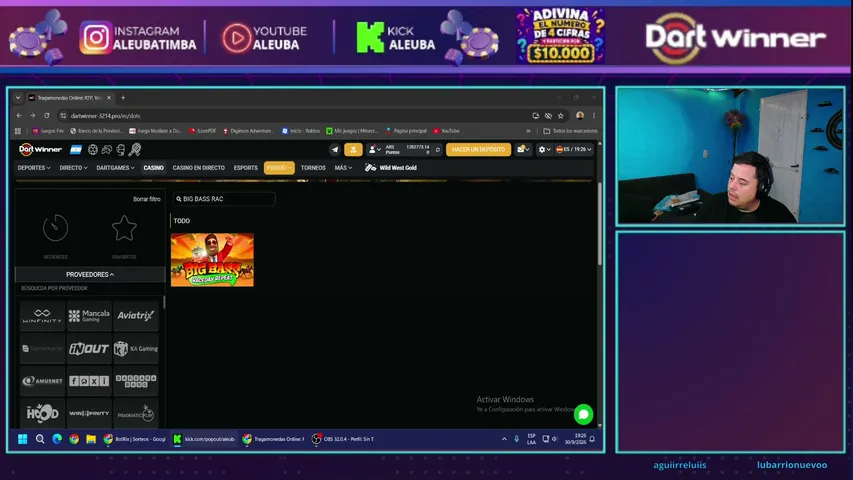853x480 pixels.
Task: Bookmark this page with star icon
Action: pos(561,115)
